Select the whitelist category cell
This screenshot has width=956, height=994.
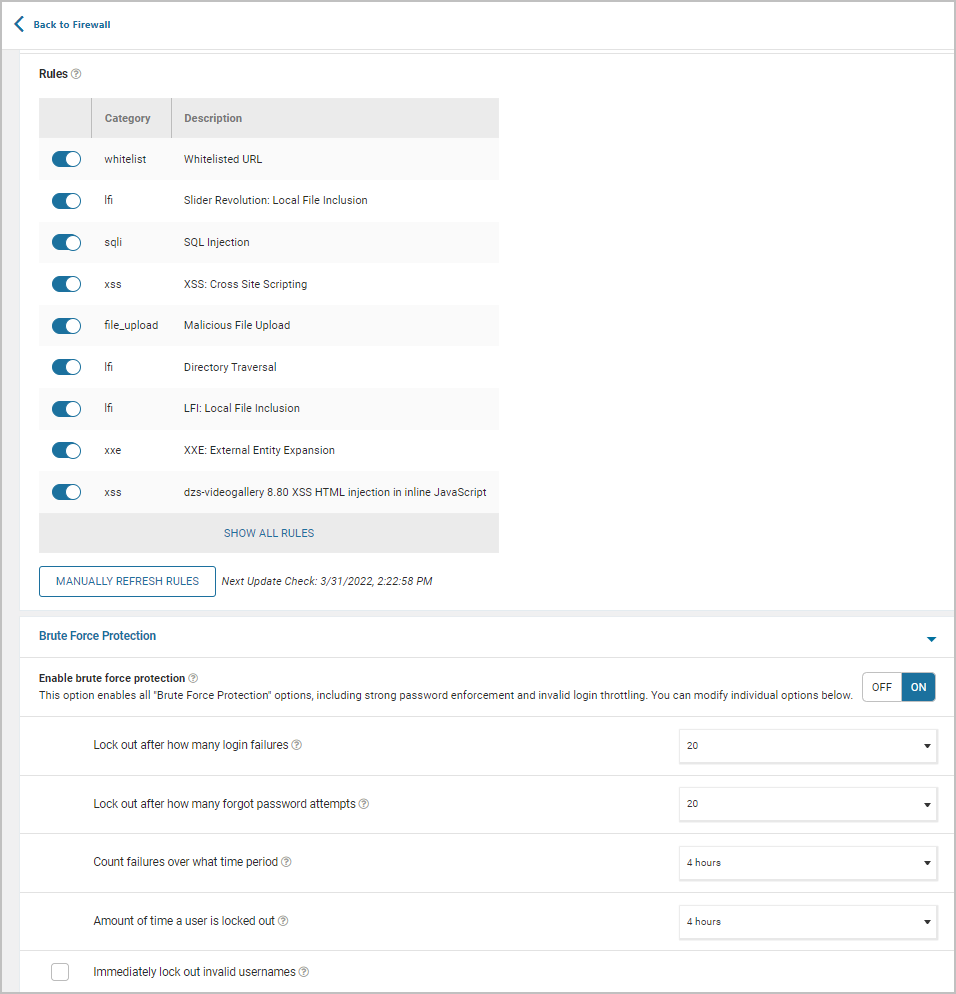tap(125, 159)
